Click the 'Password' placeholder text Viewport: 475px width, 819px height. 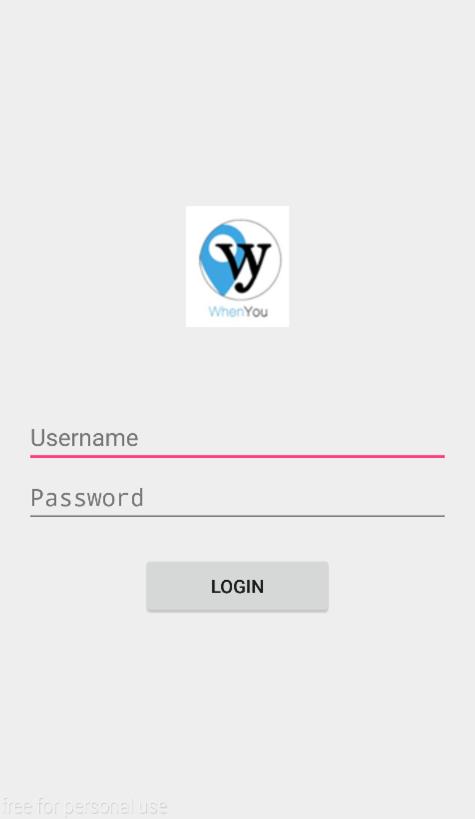[x=87, y=498]
